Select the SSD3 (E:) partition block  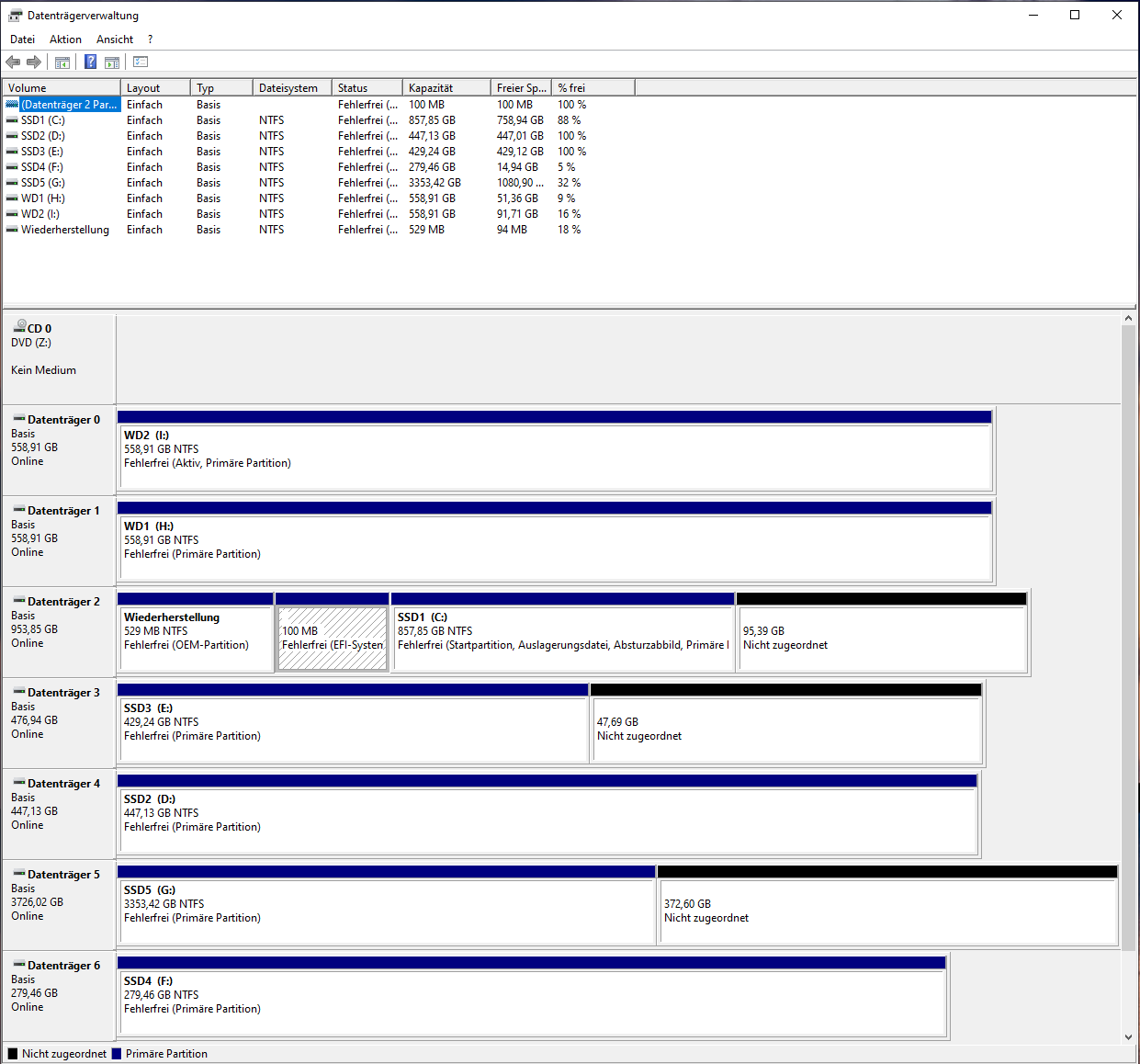[353, 723]
